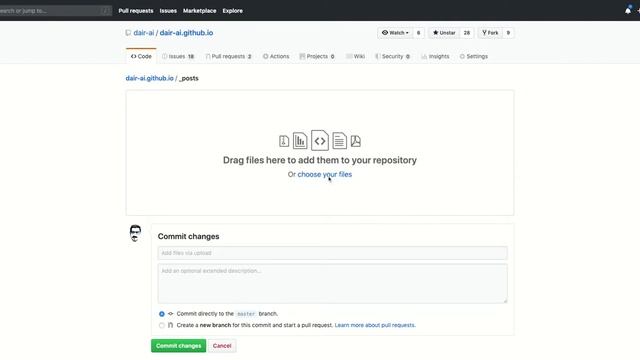This screenshot has width=640, height=360.
Task: Click the commit icon beside the master option
Action: 171,313
